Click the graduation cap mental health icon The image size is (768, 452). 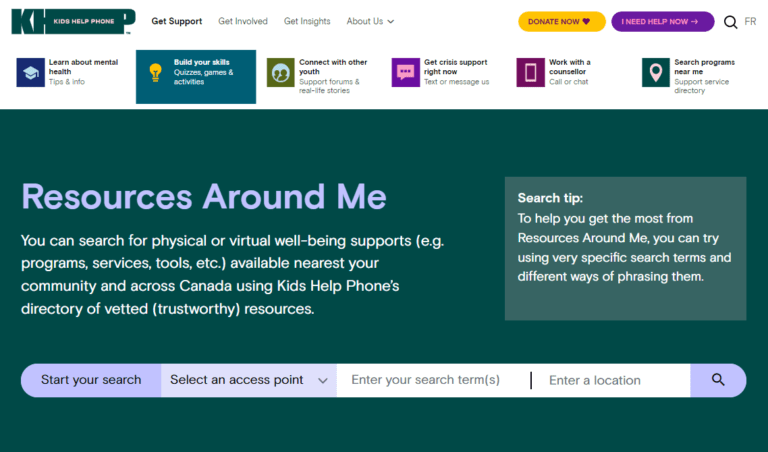pos(31,73)
